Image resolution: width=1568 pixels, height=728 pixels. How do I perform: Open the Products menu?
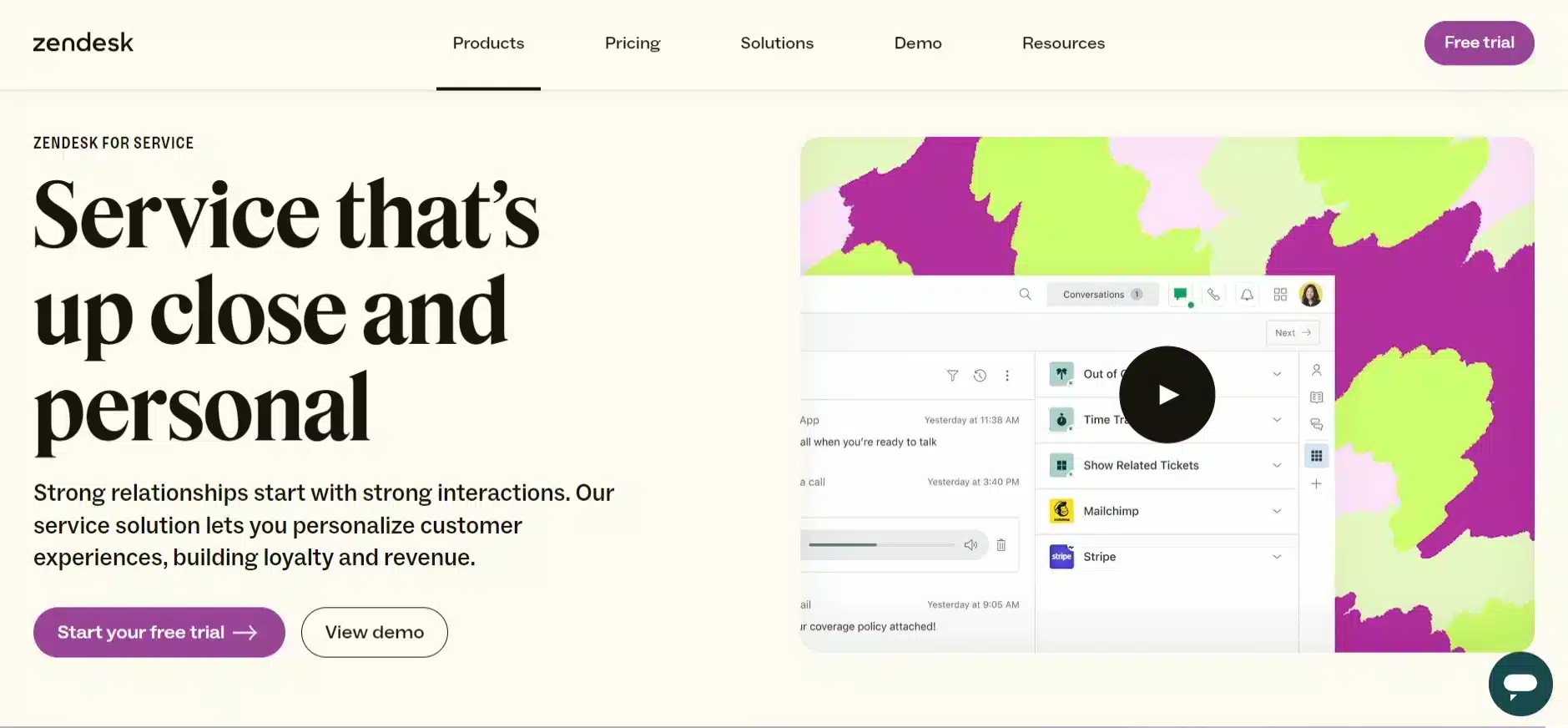488,43
